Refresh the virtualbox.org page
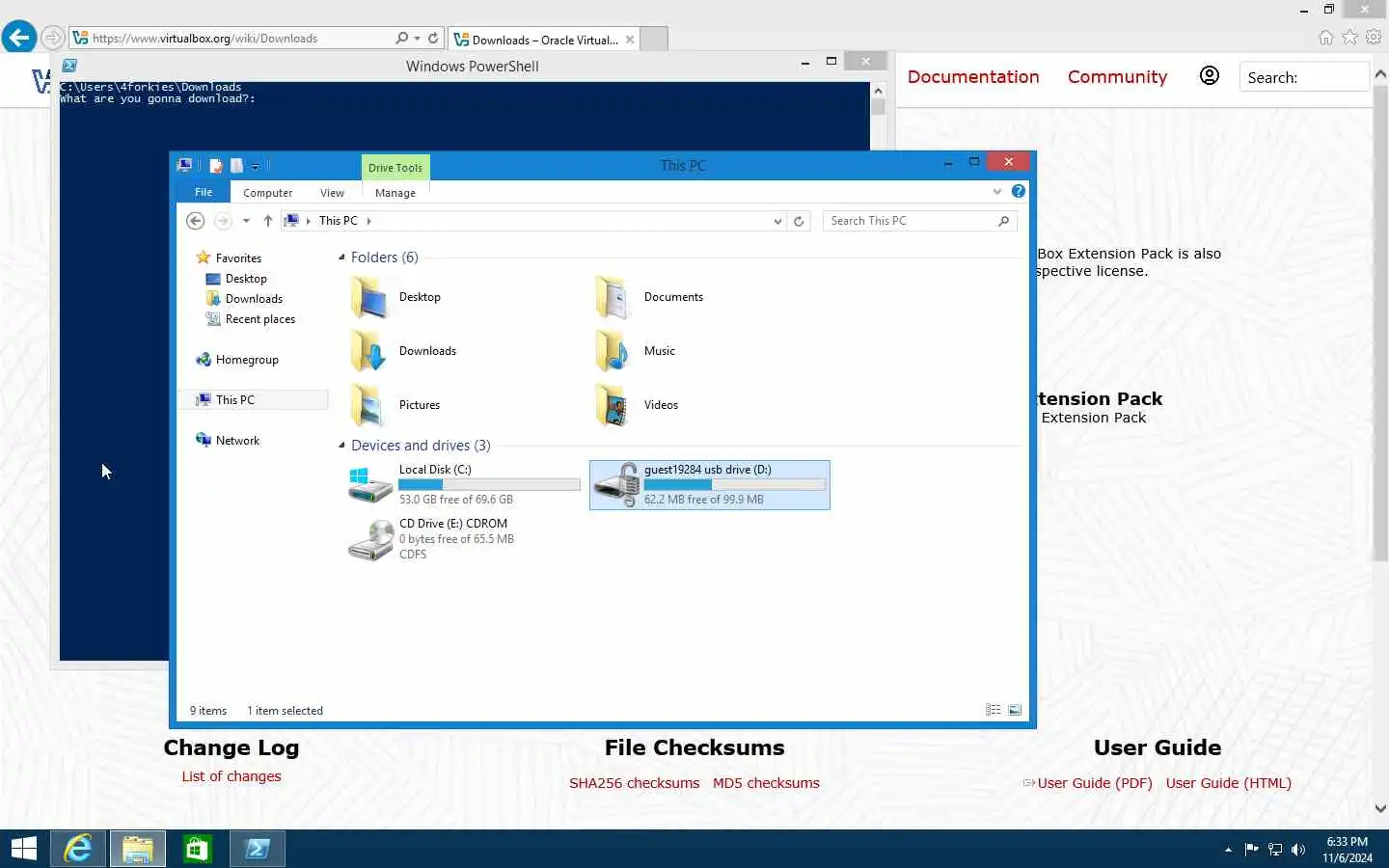 (x=433, y=39)
